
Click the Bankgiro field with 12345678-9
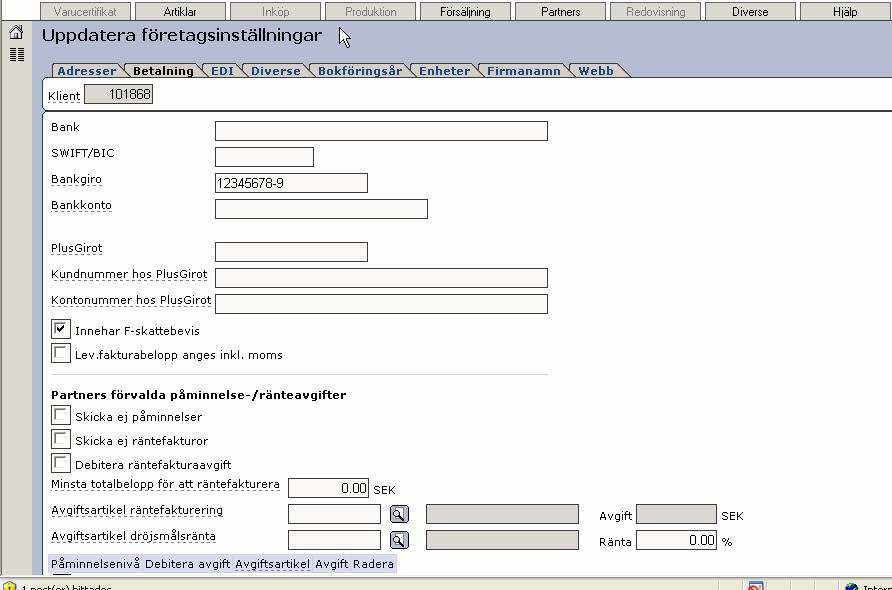click(291, 183)
